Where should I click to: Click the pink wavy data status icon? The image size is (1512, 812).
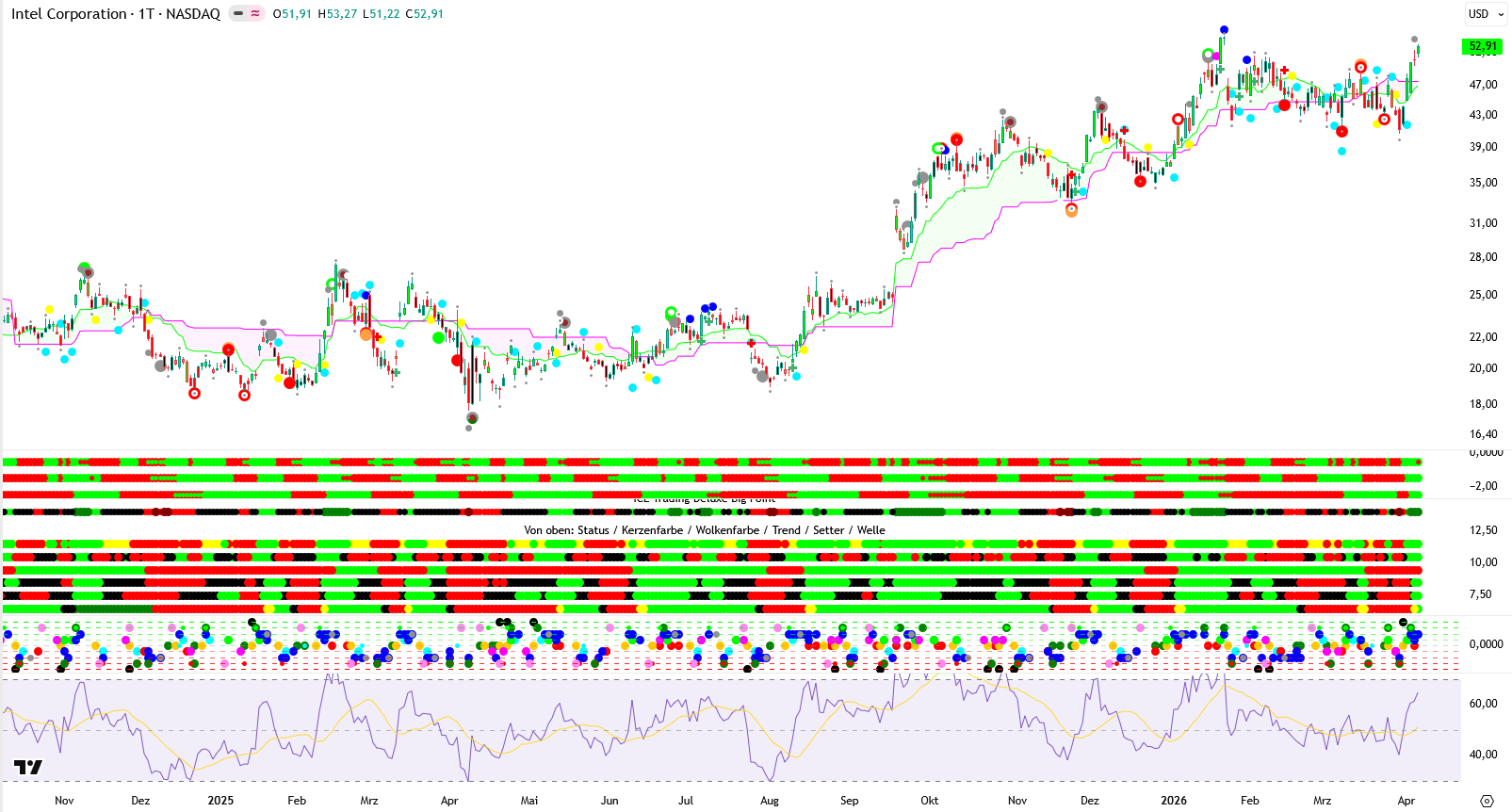pyautogui.click(x=255, y=14)
